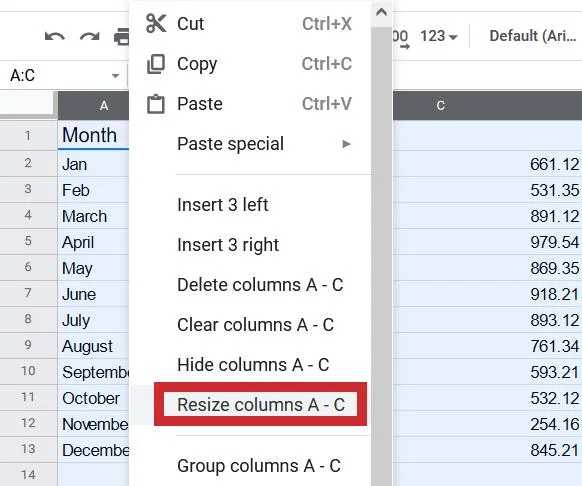Choose Group columns A - C

pyautogui.click(x=250, y=466)
